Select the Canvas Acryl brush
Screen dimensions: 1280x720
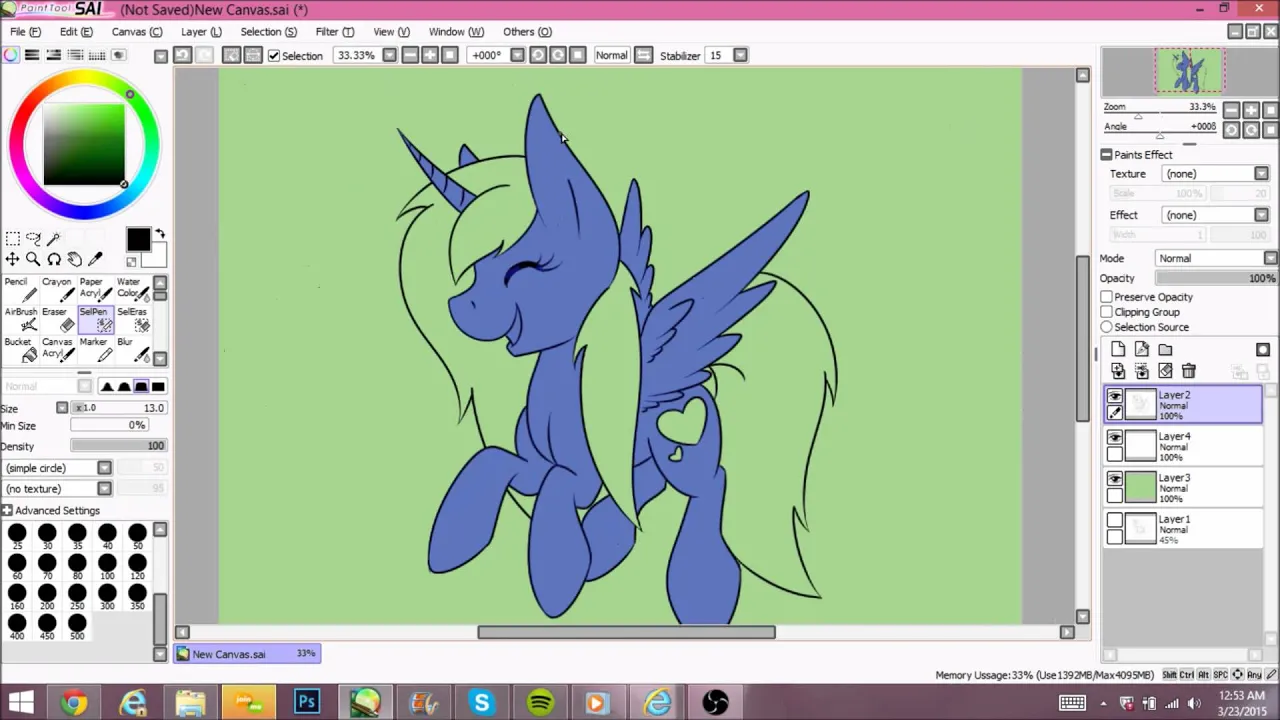click(x=56, y=349)
